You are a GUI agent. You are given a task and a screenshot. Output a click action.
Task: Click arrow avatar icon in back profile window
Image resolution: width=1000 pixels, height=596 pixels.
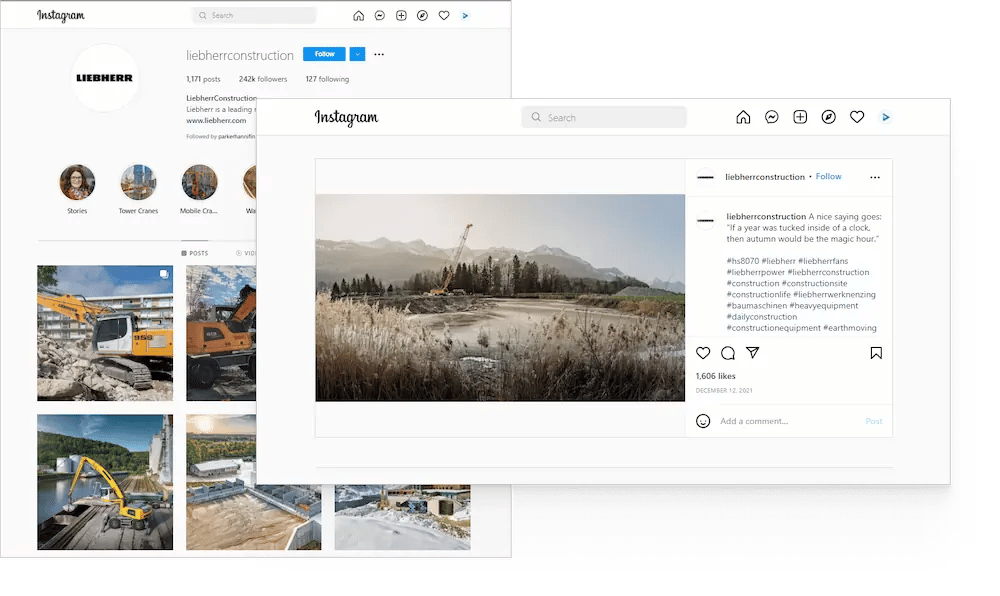465,15
